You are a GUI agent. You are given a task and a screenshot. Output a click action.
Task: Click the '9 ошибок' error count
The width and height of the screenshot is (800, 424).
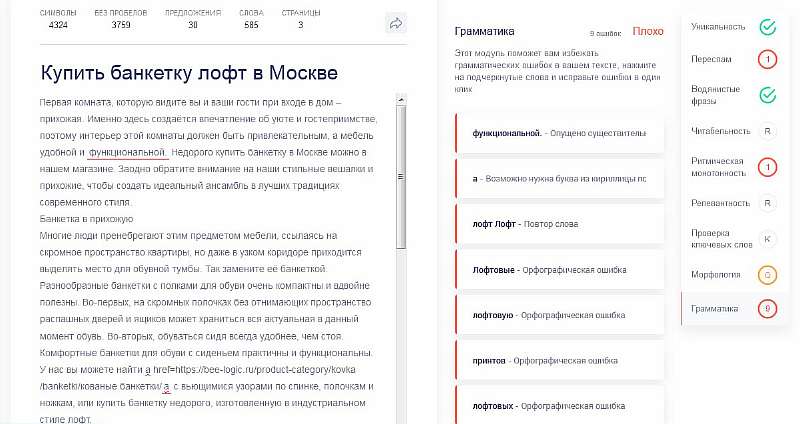click(606, 33)
